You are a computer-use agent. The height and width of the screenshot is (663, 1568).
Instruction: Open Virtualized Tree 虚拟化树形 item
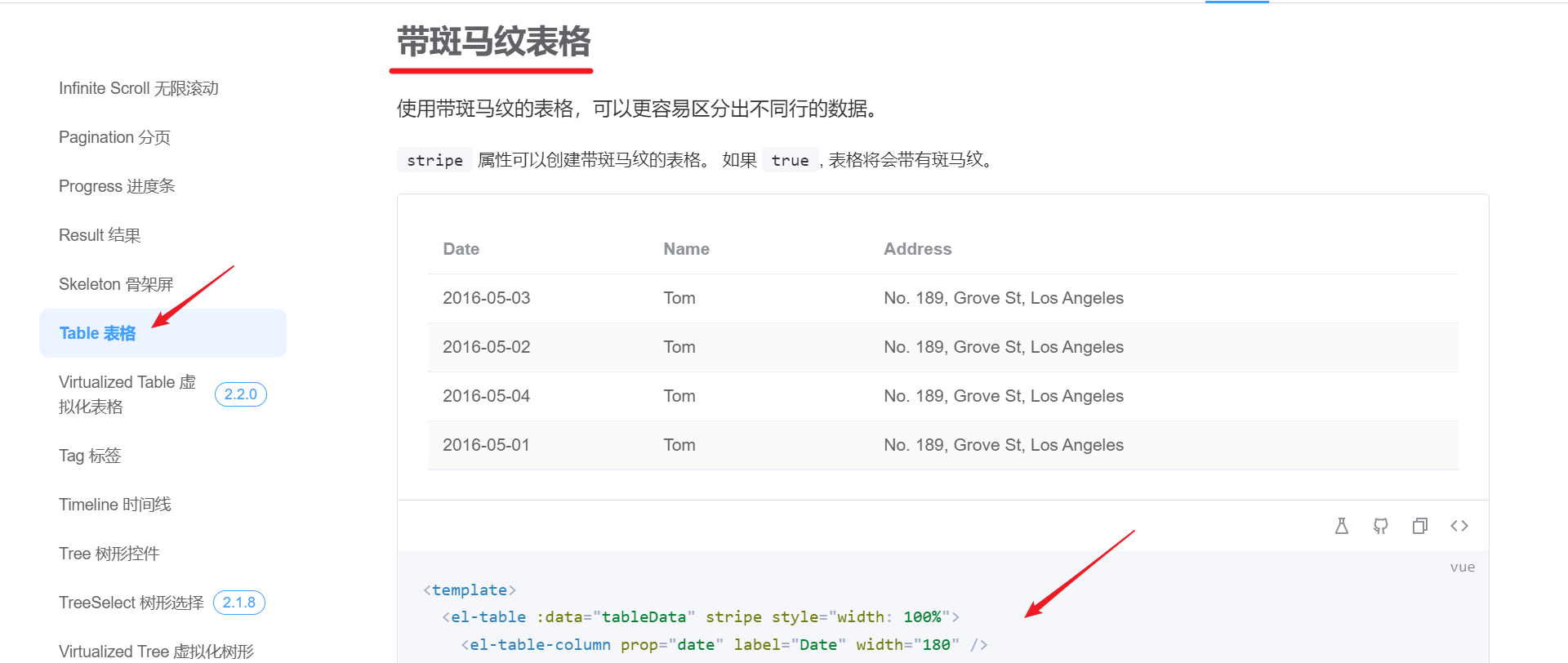coord(156,652)
